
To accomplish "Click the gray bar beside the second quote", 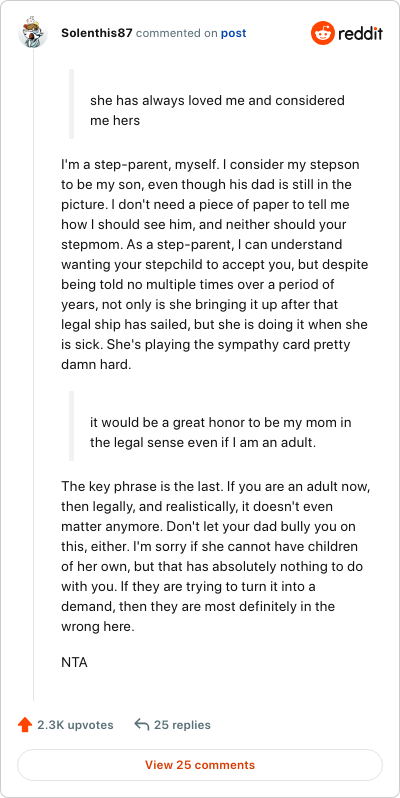I will pyautogui.click(x=71, y=426).
